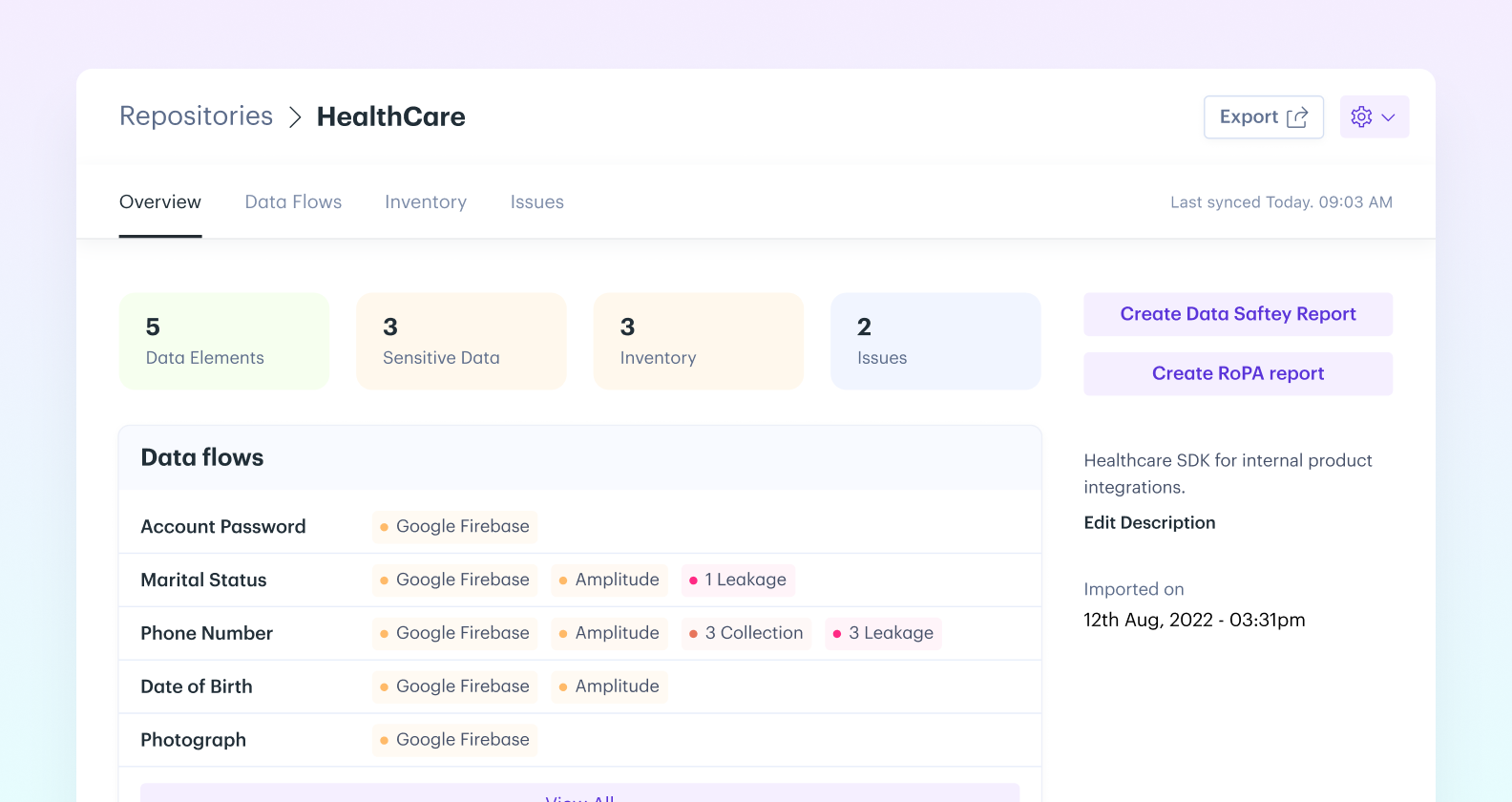Click the 3 Leakage tag

click(883, 634)
